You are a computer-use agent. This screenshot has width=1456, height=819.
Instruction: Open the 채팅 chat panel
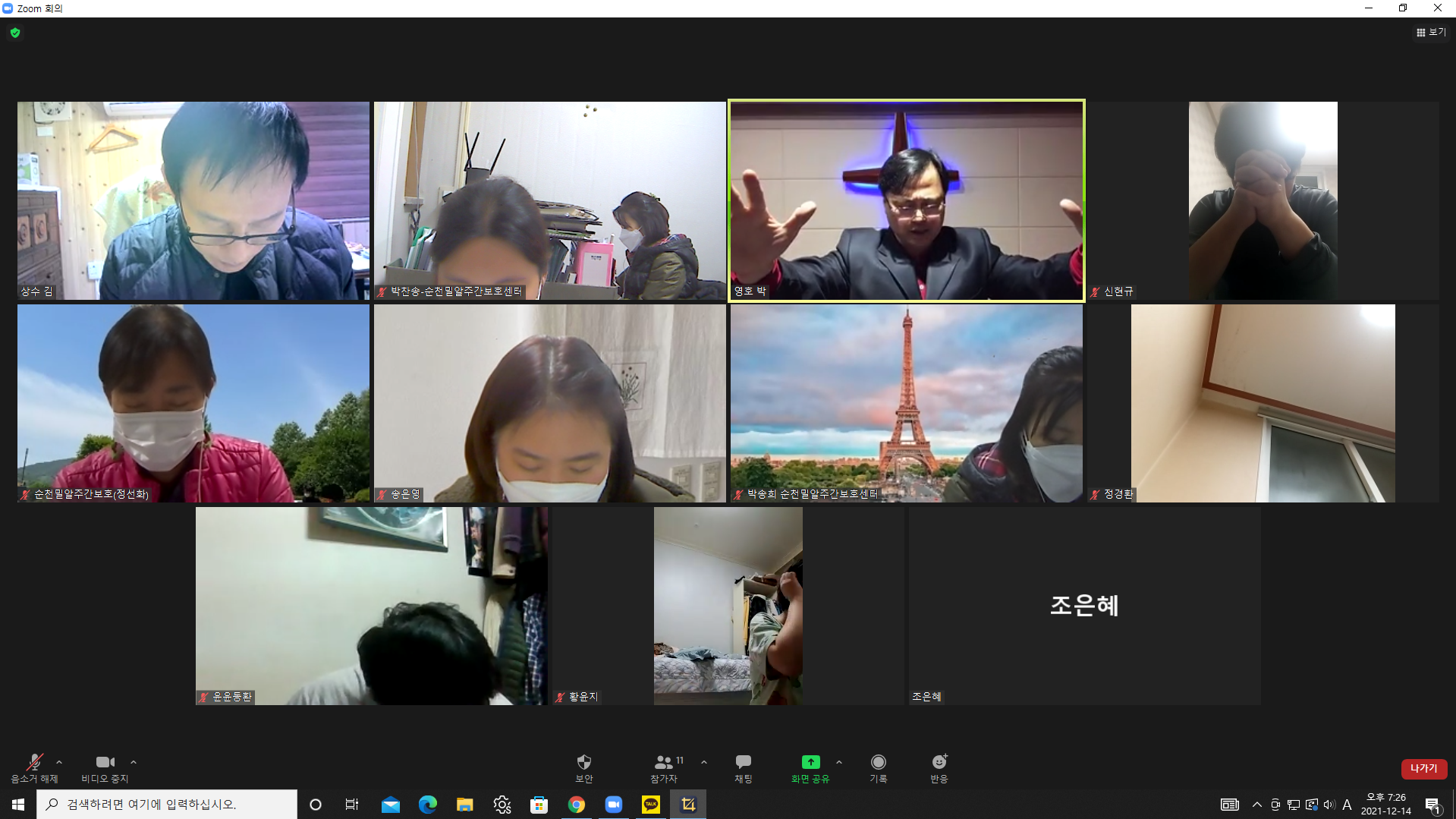(x=744, y=768)
